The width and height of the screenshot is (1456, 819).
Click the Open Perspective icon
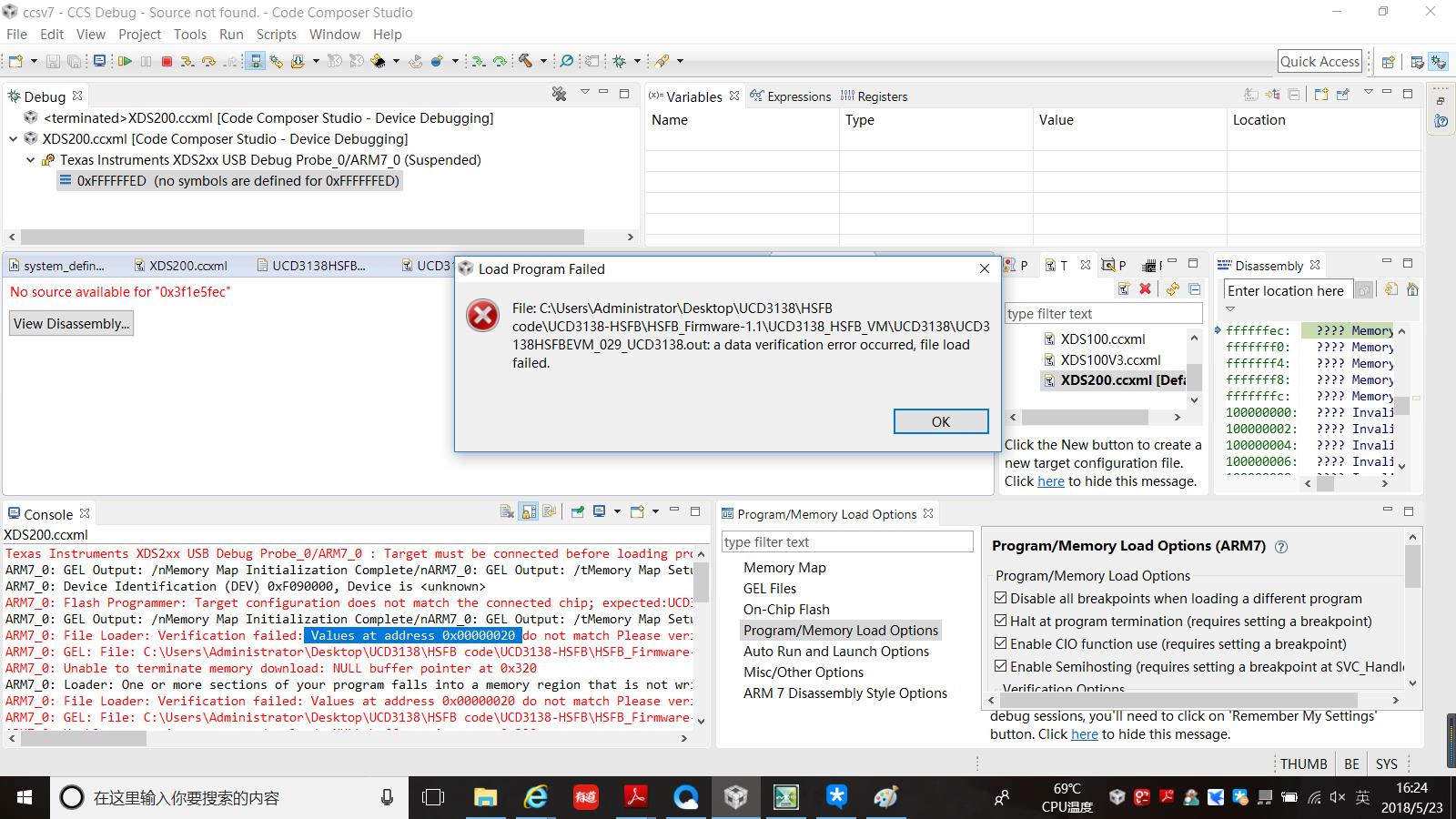pyautogui.click(x=1388, y=62)
